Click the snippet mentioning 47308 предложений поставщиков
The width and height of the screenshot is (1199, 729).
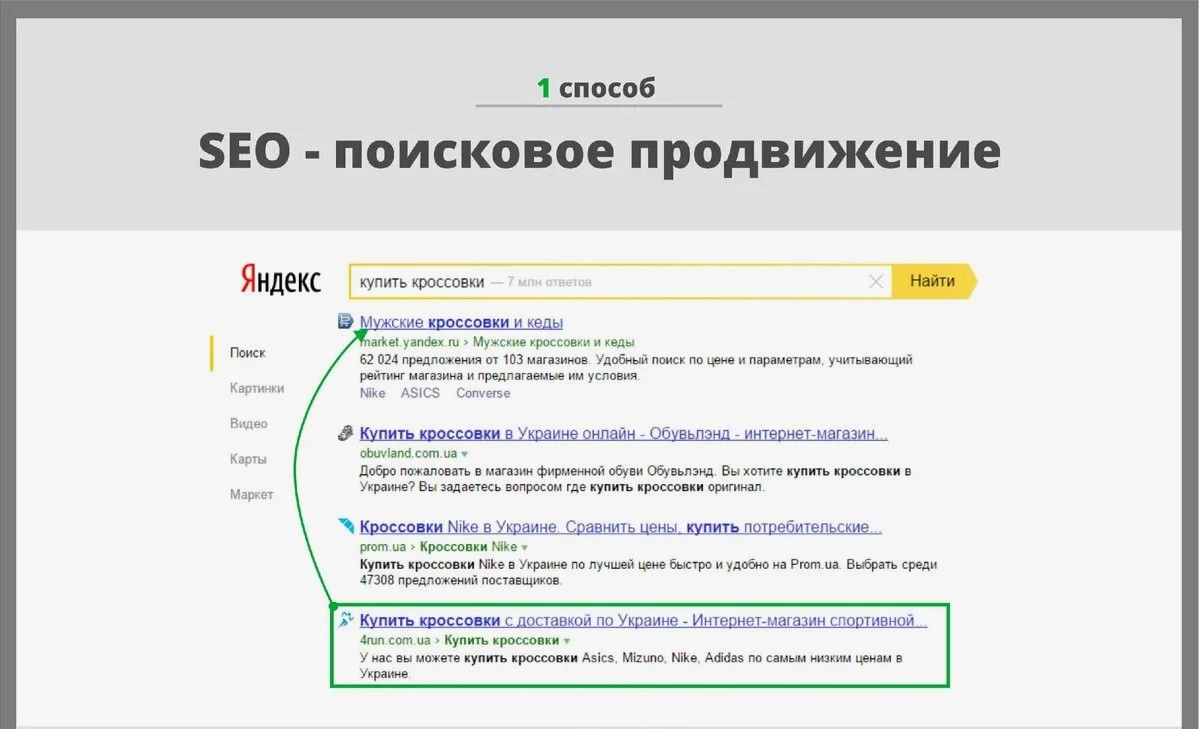648,572
